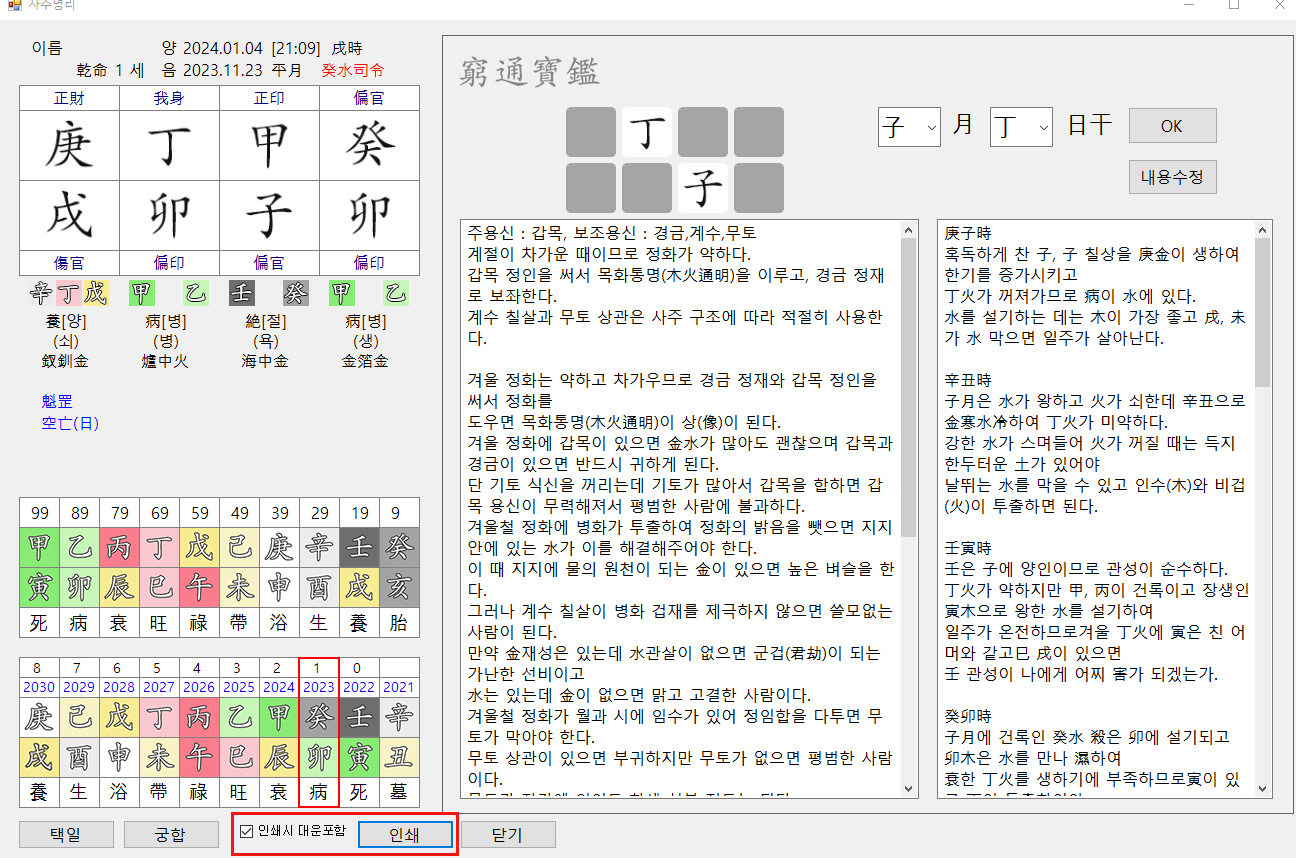Click the 대운 age 29 cell
Viewport: 1296px width, 858px height.
coord(319,514)
